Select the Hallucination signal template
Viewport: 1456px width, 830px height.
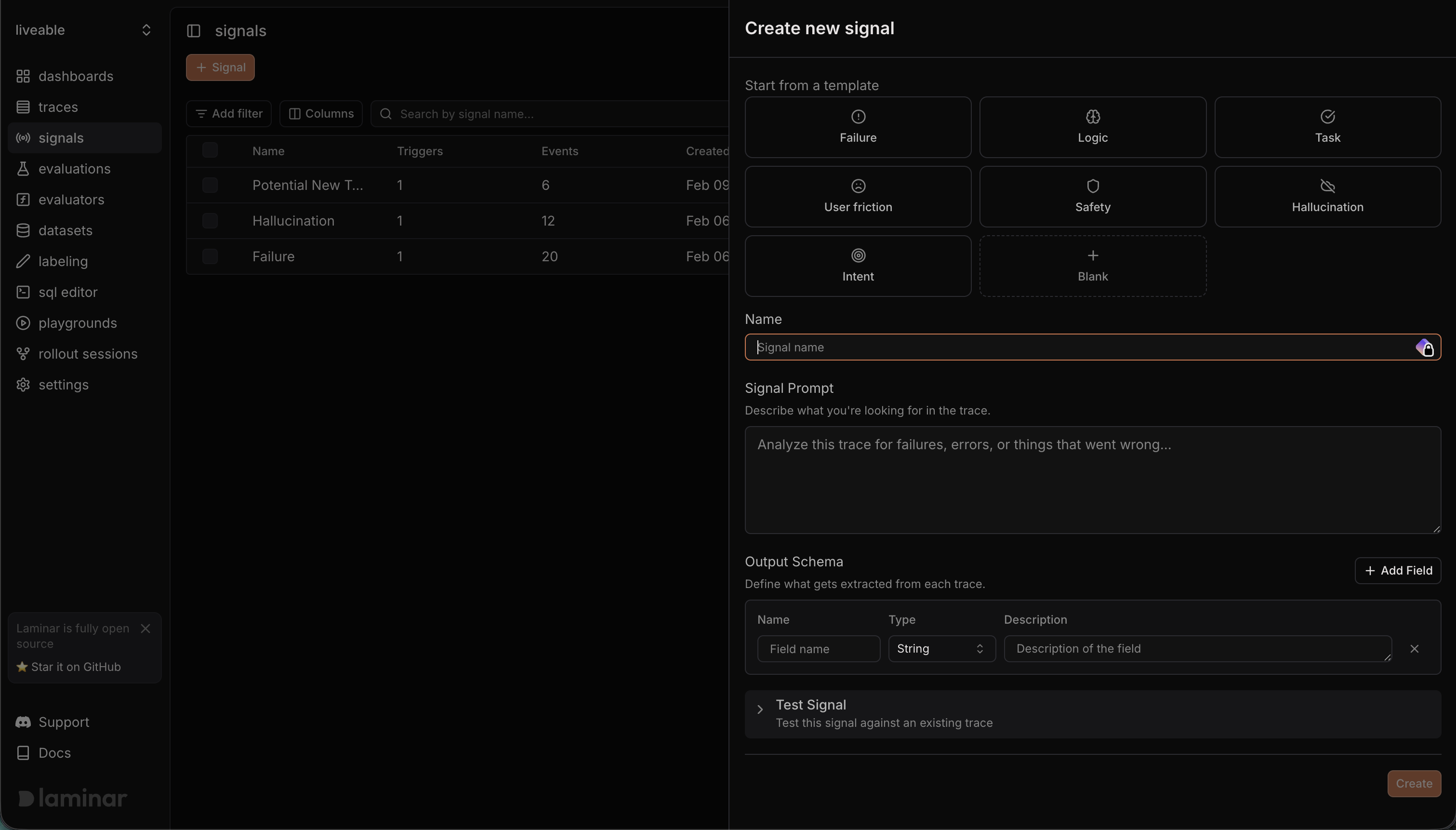point(1327,196)
